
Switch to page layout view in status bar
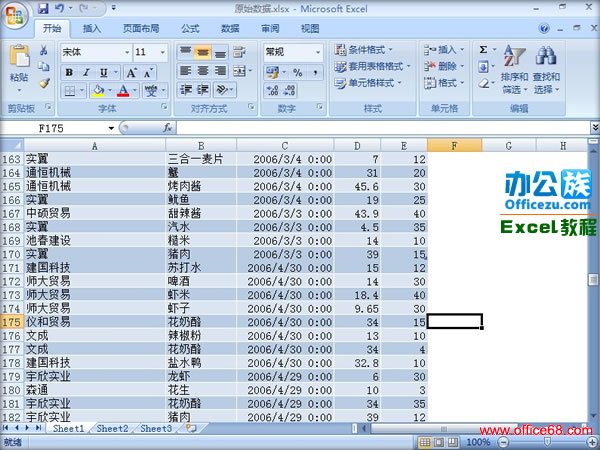pos(439,443)
